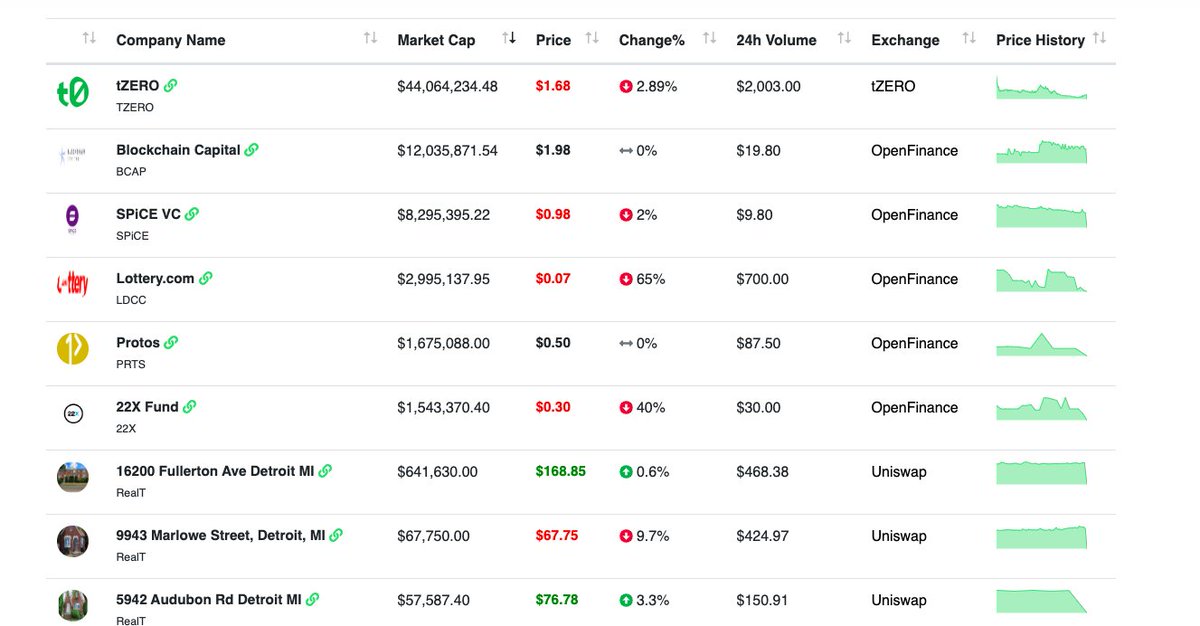View Lottery.com price history sparkline
Viewport: 1200px width, 626px height.
(x=1041, y=280)
